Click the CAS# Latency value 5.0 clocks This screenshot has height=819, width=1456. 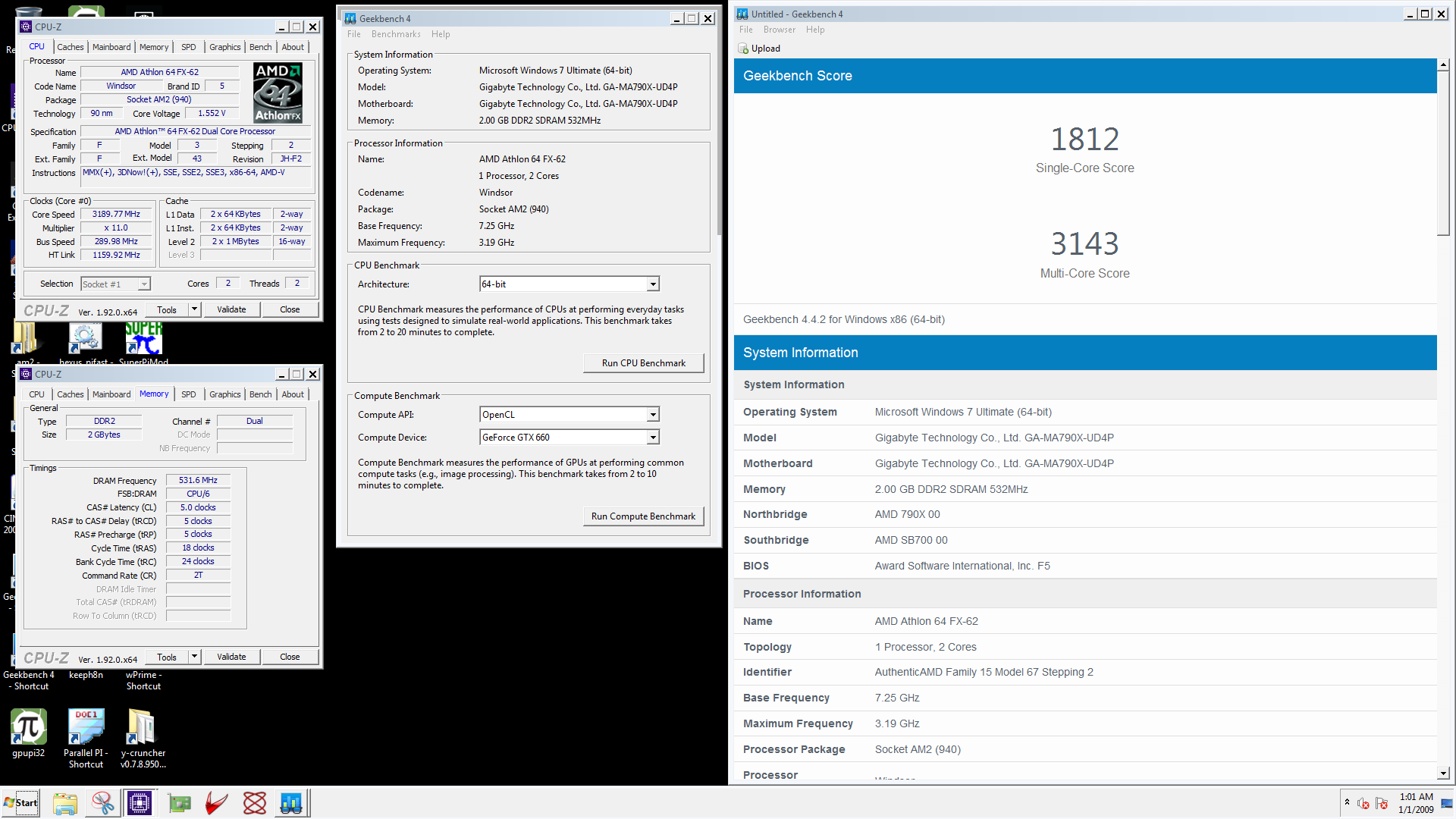tap(198, 507)
